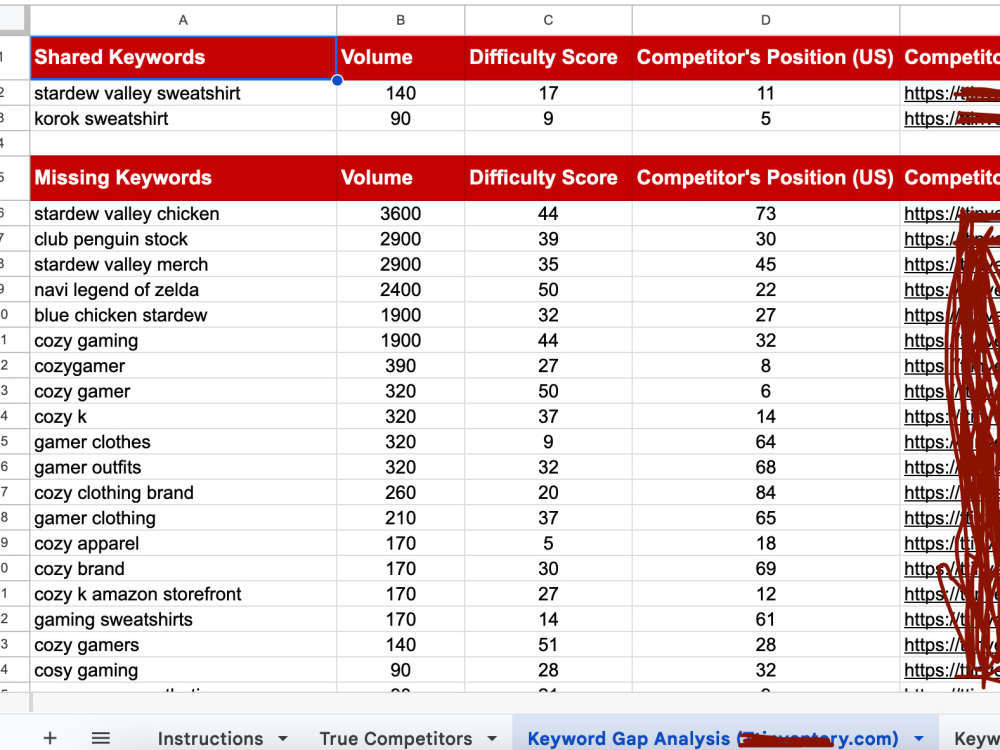
Task: Select the 'korok sweatshirt' cell
Action: 183,119
